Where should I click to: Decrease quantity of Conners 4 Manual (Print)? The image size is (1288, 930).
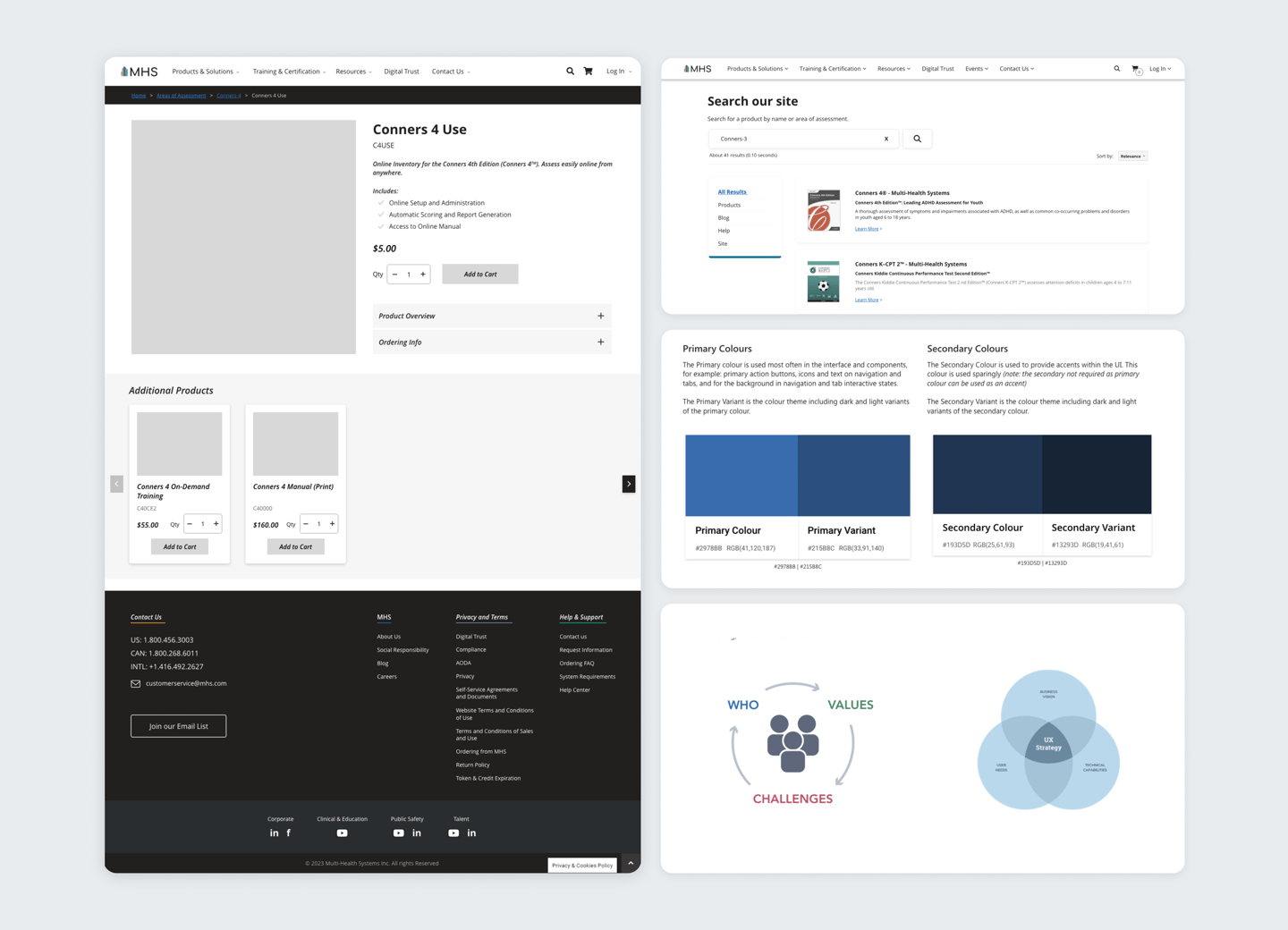306,524
